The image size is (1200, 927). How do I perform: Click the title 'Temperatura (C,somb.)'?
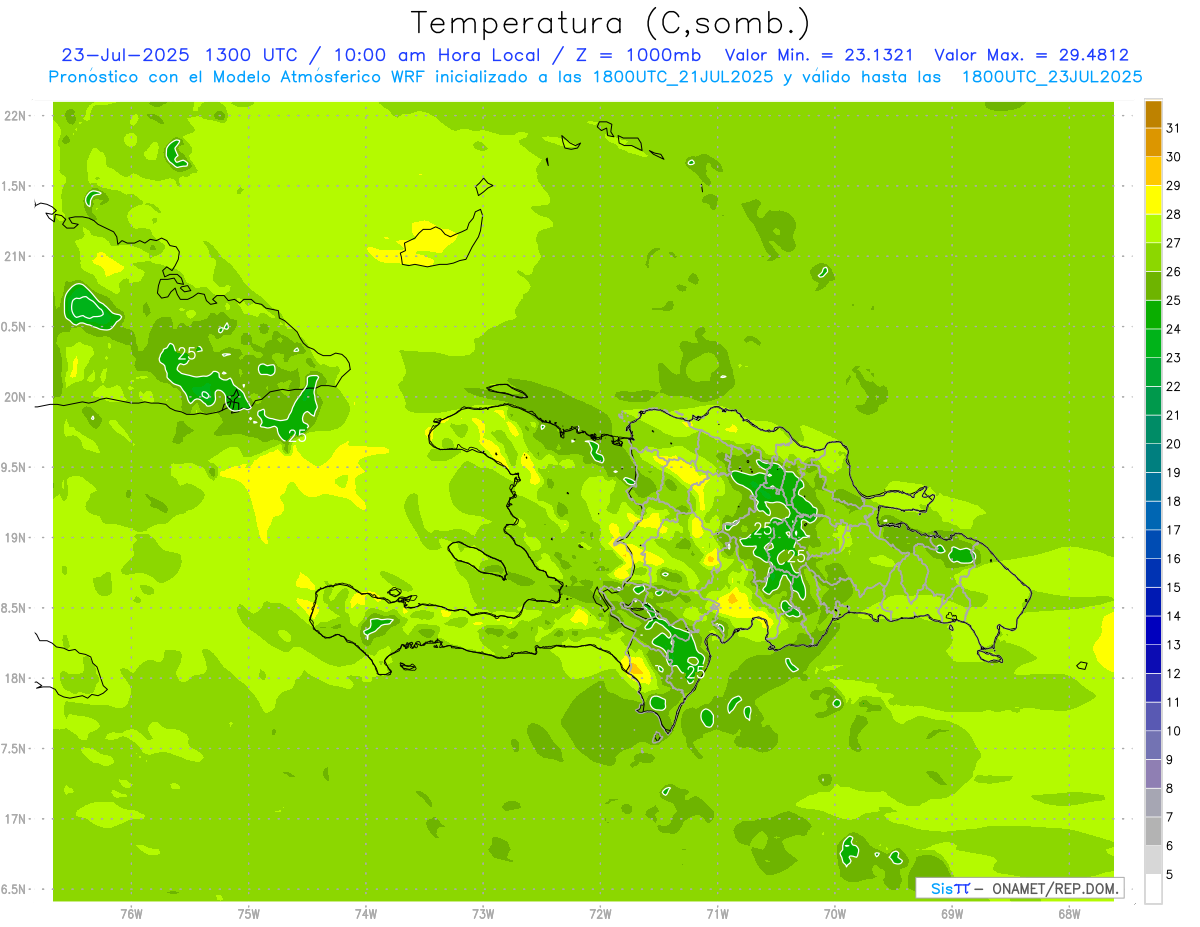pyautogui.click(x=610, y=23)
